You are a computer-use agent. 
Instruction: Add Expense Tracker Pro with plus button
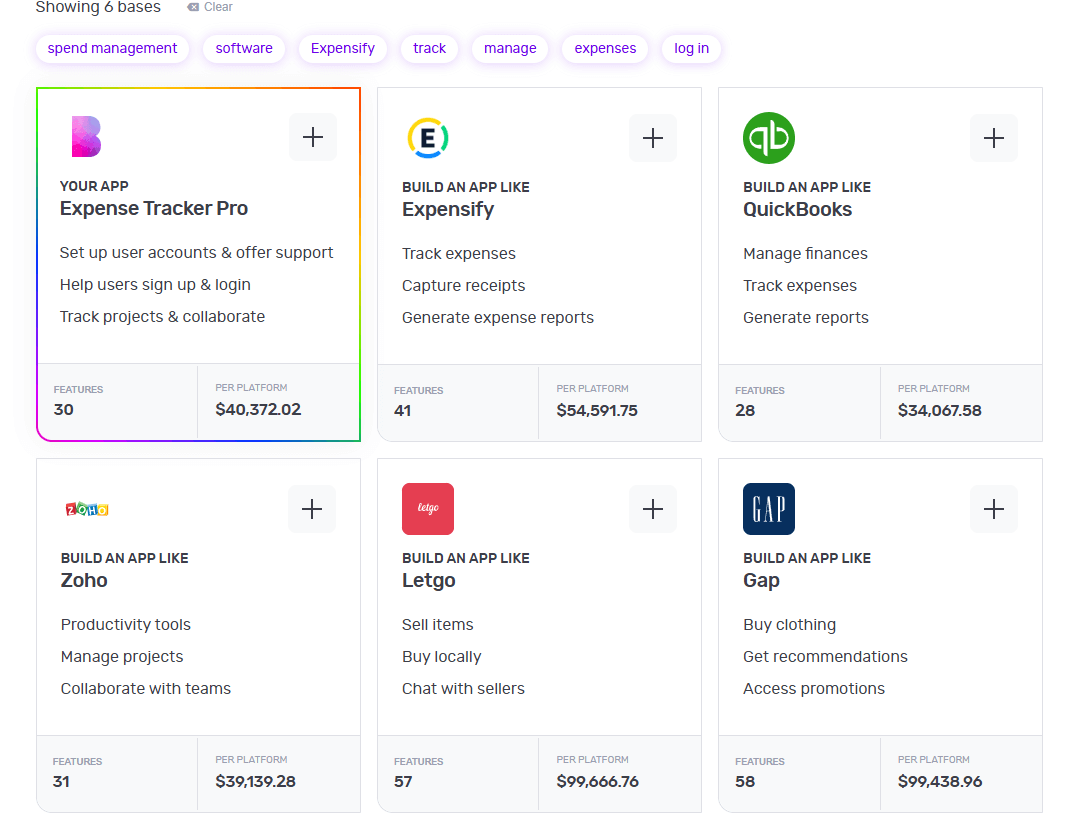coord(313,137)
